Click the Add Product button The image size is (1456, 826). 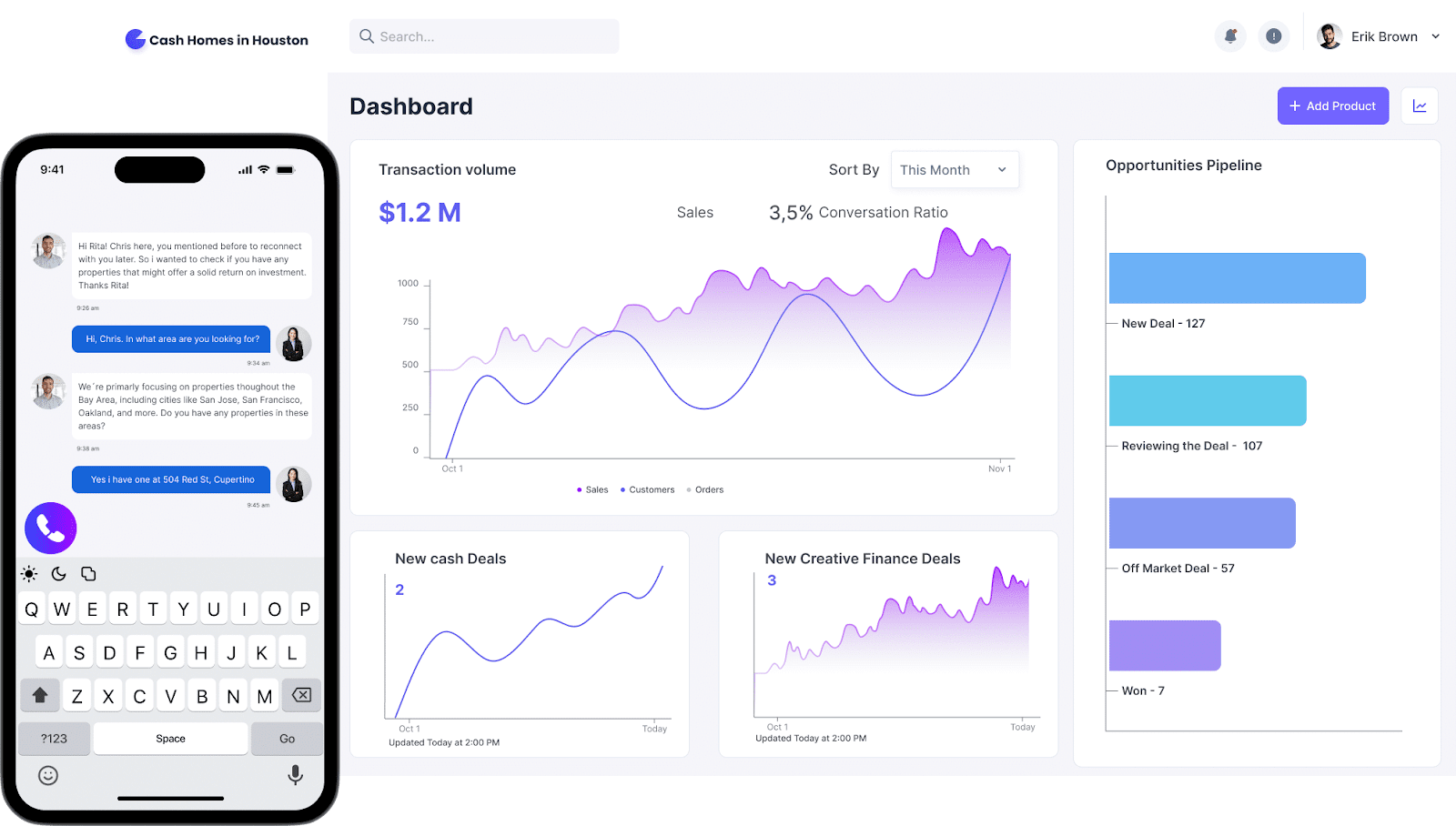tap(1332, 106)
